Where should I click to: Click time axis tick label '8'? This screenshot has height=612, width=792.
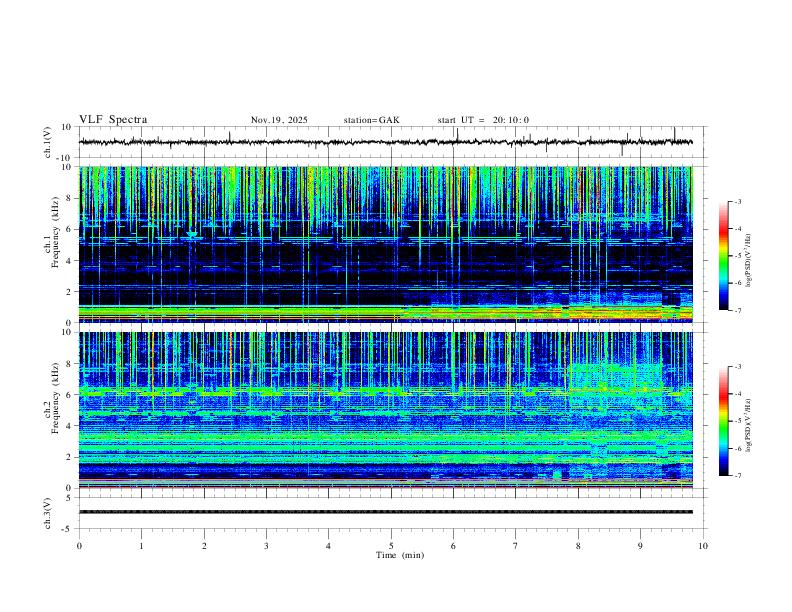[x=578, y=546]
